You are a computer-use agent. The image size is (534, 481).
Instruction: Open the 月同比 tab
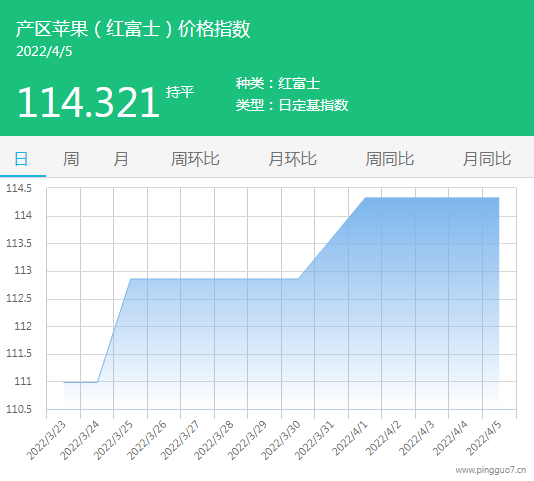point(487,159)
